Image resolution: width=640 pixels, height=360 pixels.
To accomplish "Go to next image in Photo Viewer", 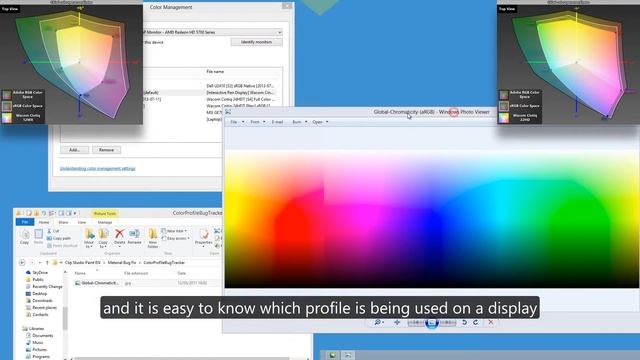I will pos(448,323).
